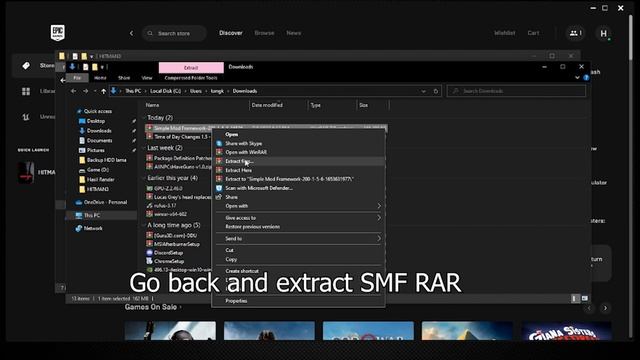Choose Copy in the context menu
The image size is (640, 360).
[x=299, y=260]
